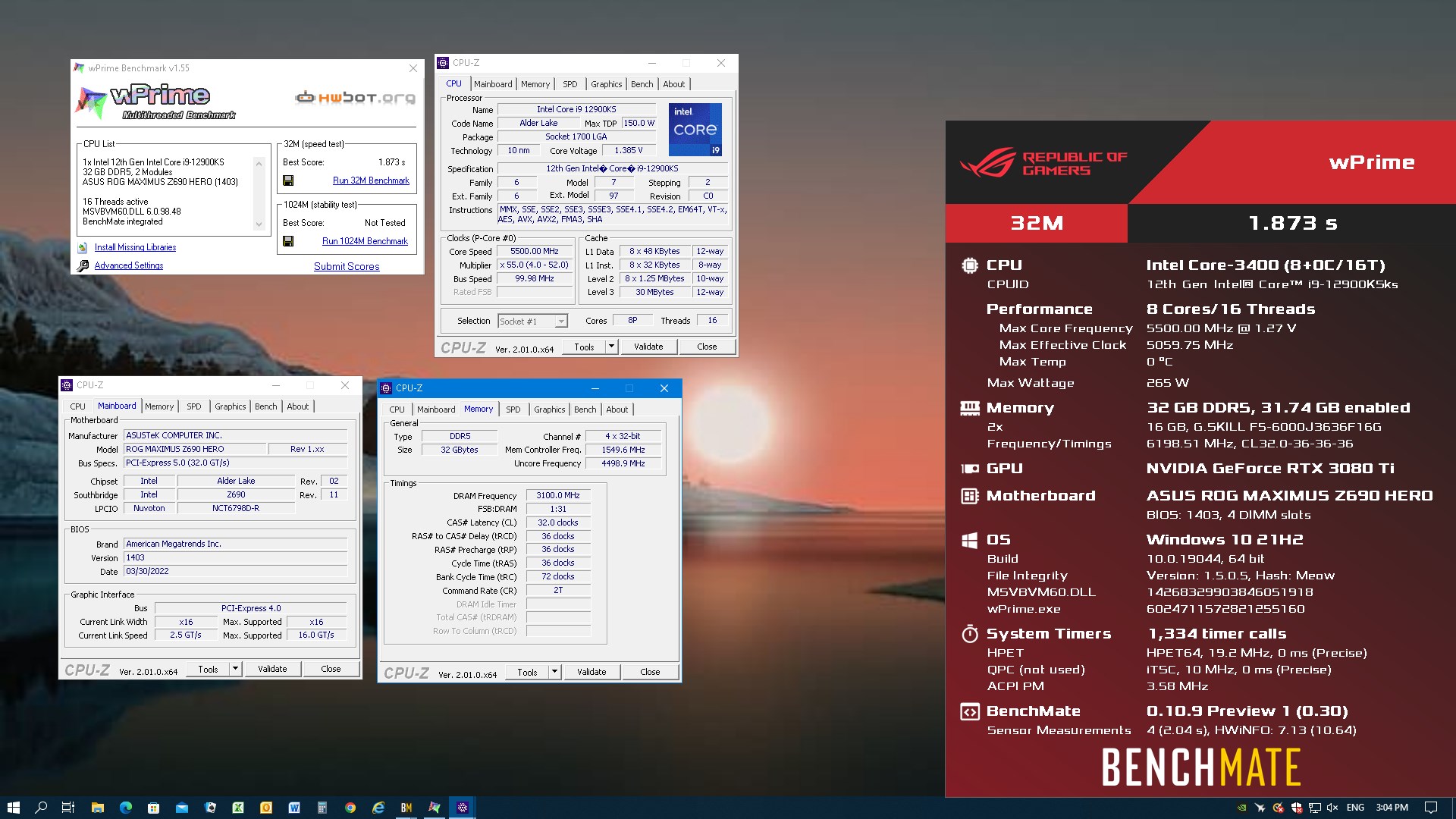
Task: Open the Solitaire app on the taskbar
Action: coord(210,808)
